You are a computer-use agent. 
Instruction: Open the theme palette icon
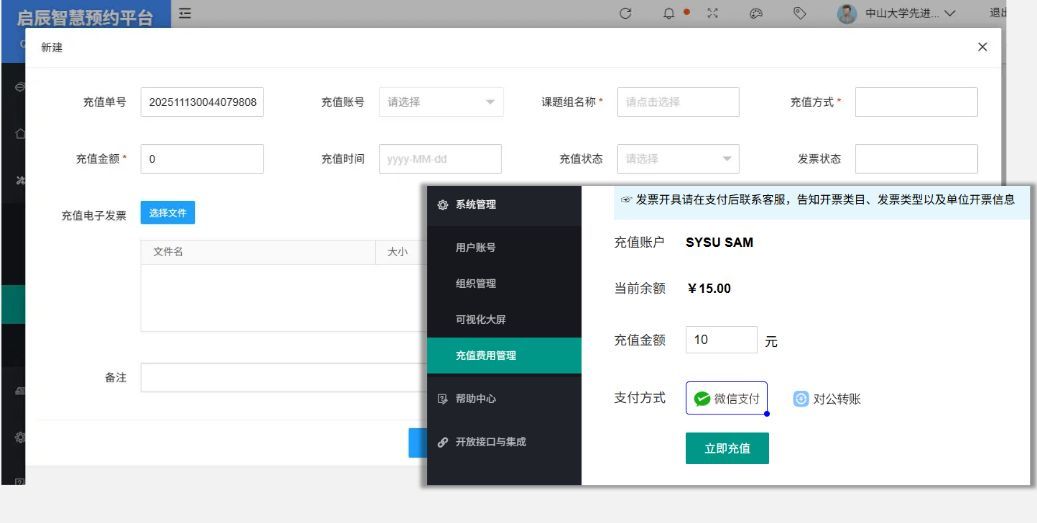coord(756,13)
